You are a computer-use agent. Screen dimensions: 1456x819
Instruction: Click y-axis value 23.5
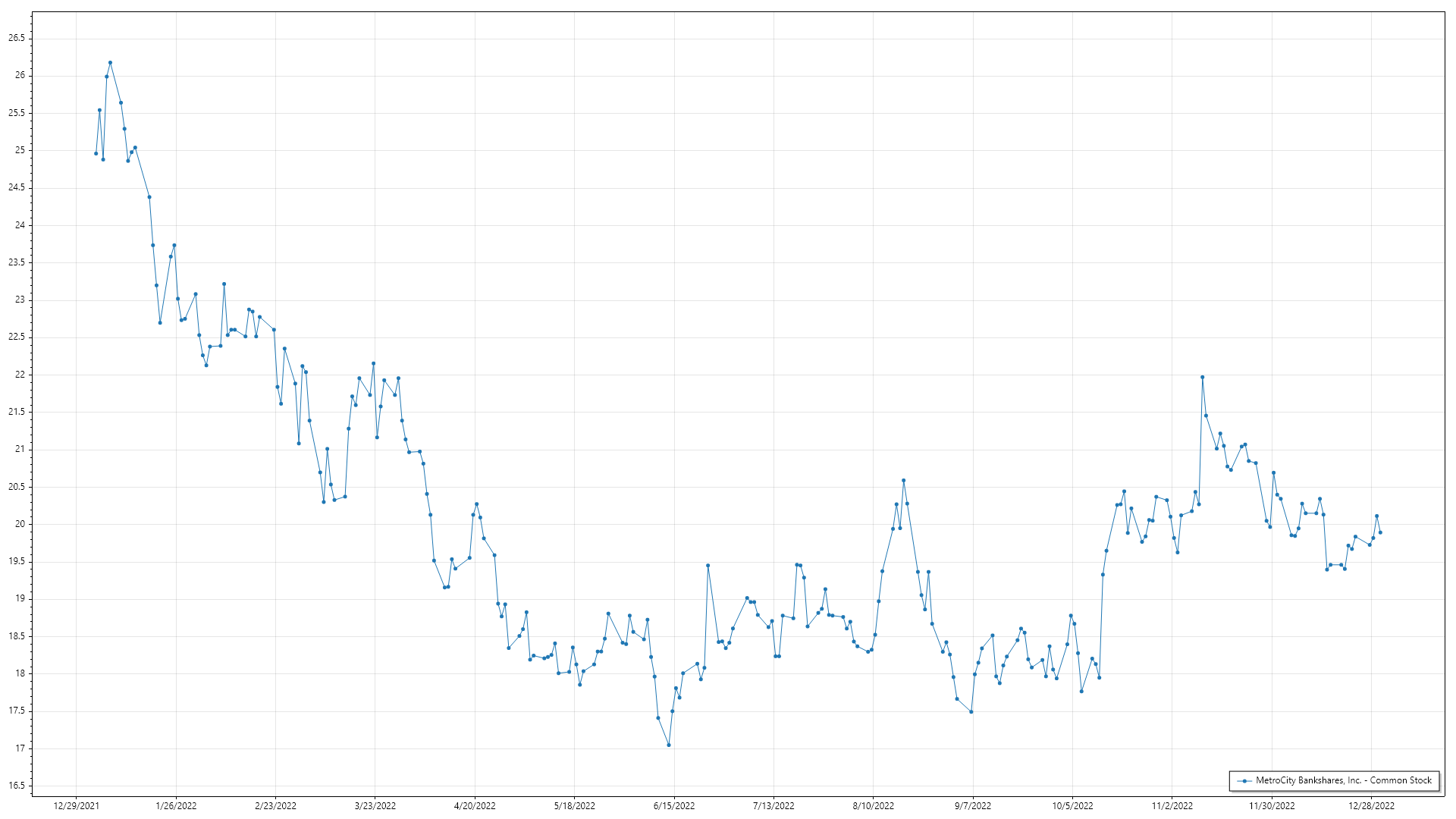(x=17, y=262)
